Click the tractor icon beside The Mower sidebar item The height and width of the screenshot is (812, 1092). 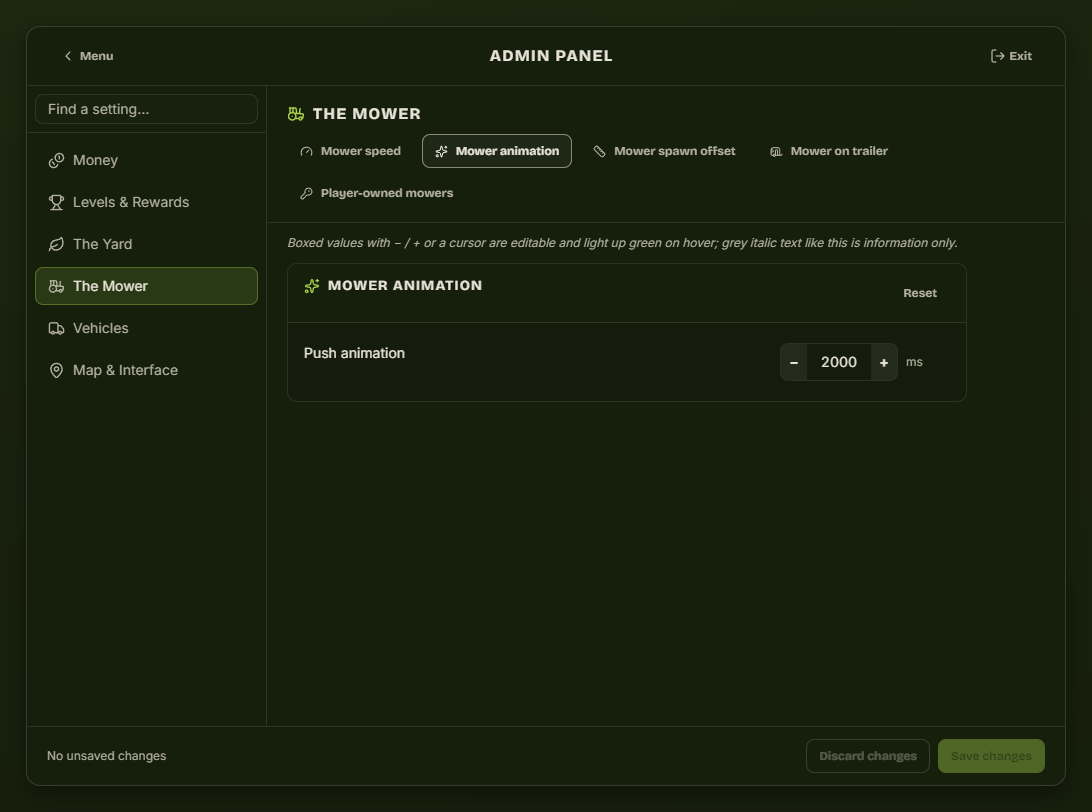pyautogui.click(x=56, y=286)
